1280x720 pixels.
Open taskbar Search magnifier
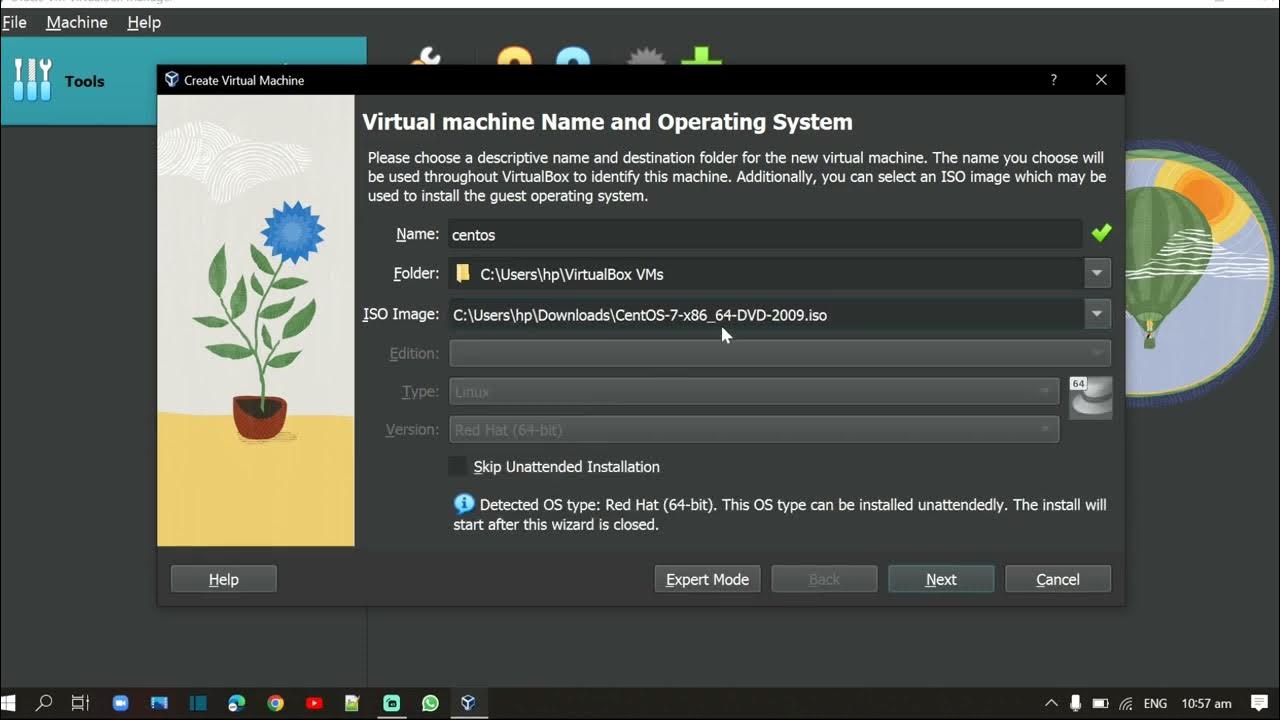[44, 703]
